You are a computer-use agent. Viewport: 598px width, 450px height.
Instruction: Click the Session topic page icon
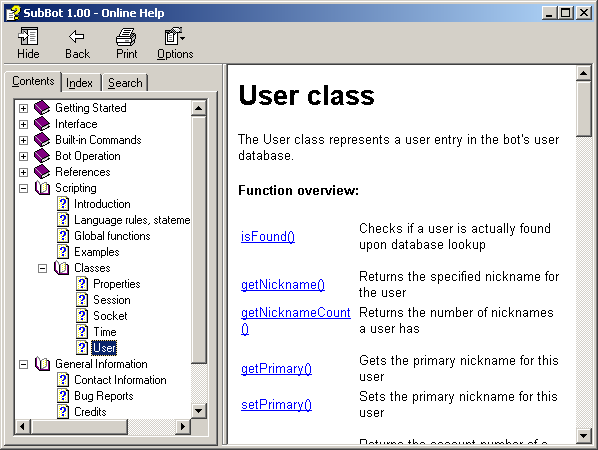point(82,300)
